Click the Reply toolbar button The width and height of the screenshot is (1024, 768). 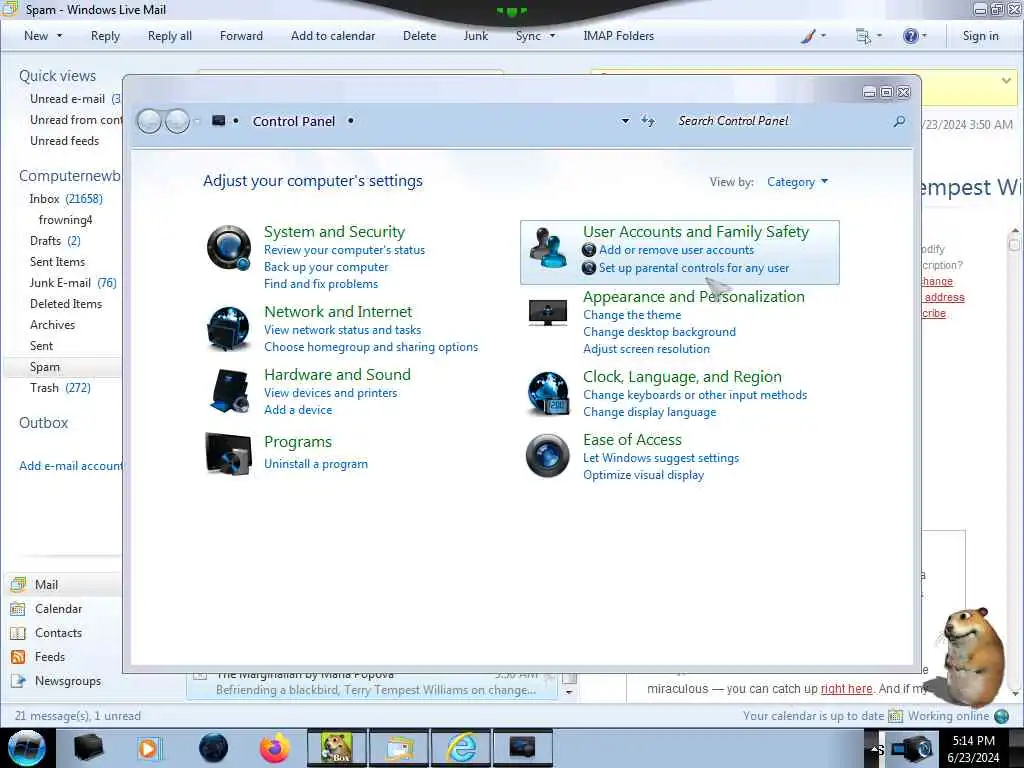click(105, 36)
